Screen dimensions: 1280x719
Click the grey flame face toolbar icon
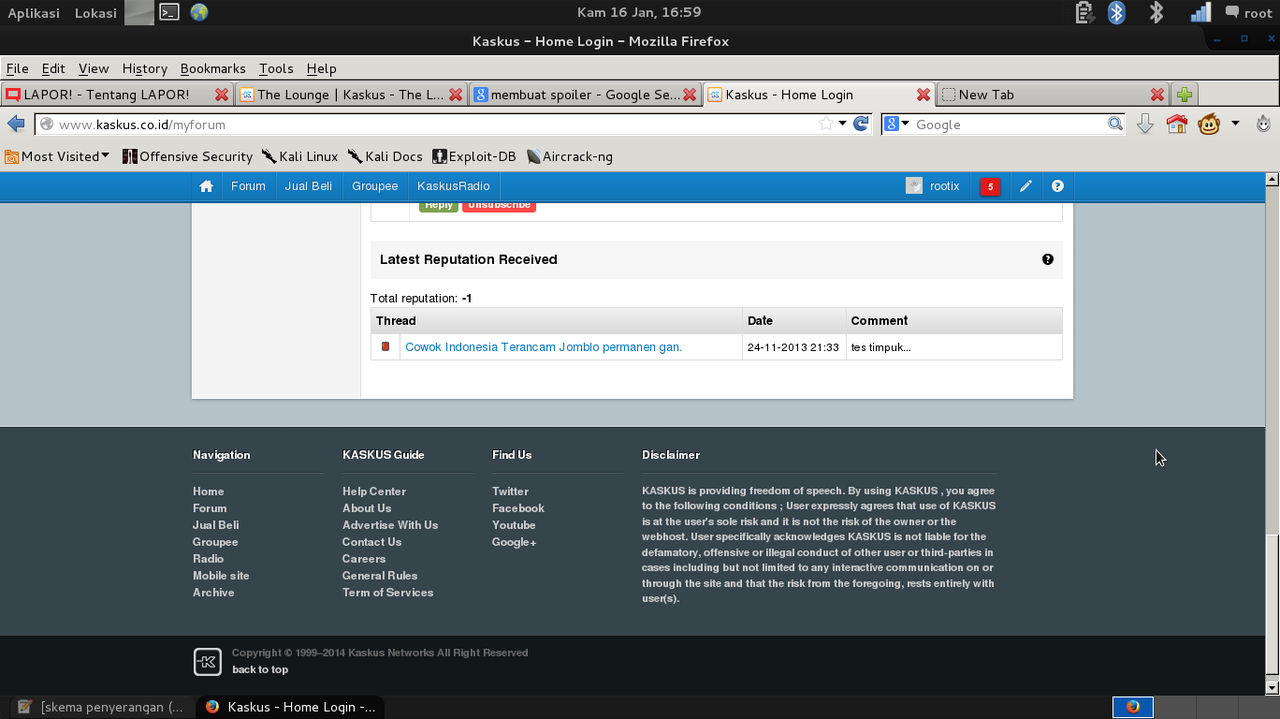(x=1263, y=124)
